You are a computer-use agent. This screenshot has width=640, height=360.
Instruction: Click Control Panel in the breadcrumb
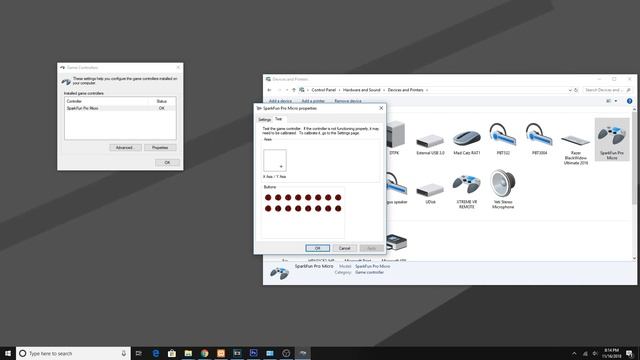[323, 90]
